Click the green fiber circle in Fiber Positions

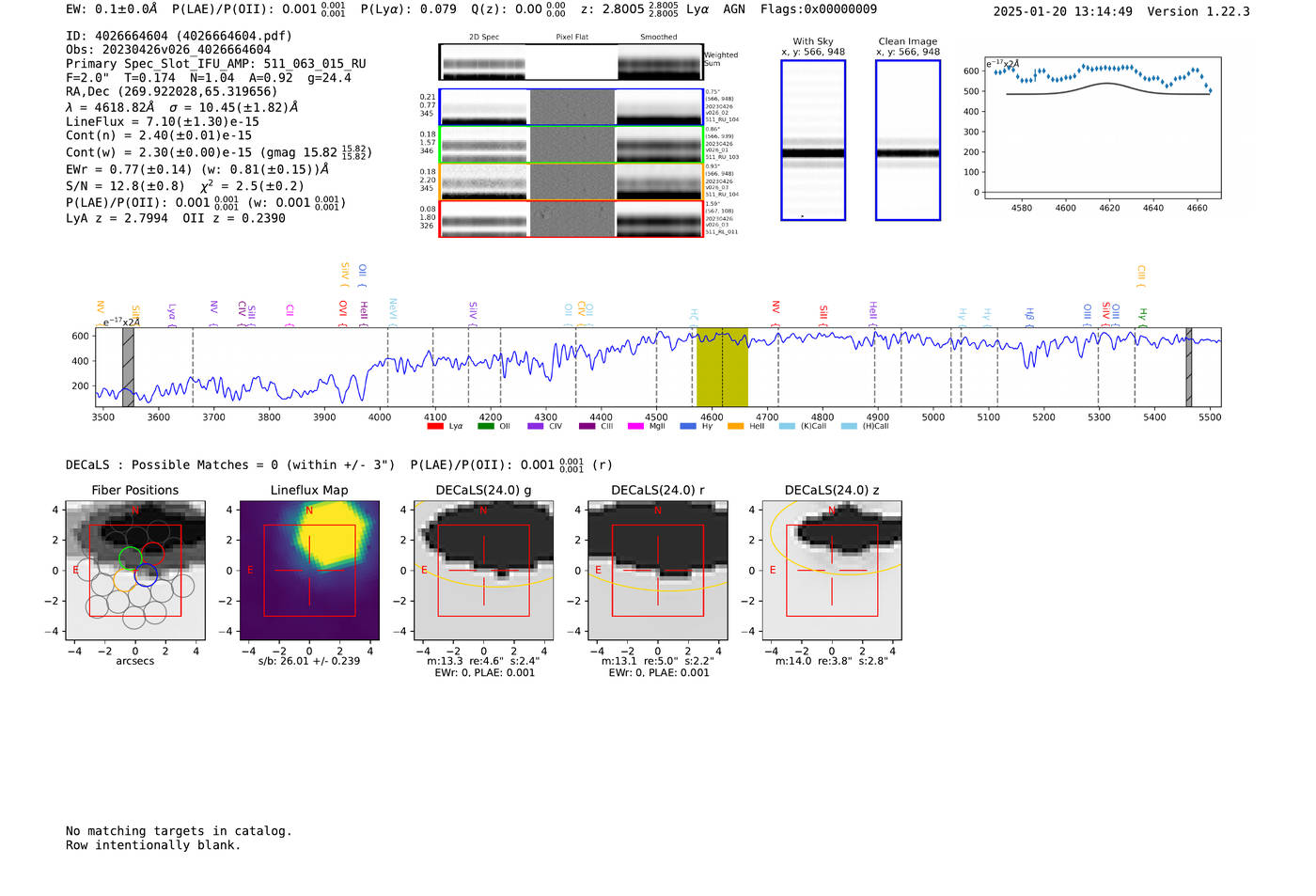tap(131, 558)
